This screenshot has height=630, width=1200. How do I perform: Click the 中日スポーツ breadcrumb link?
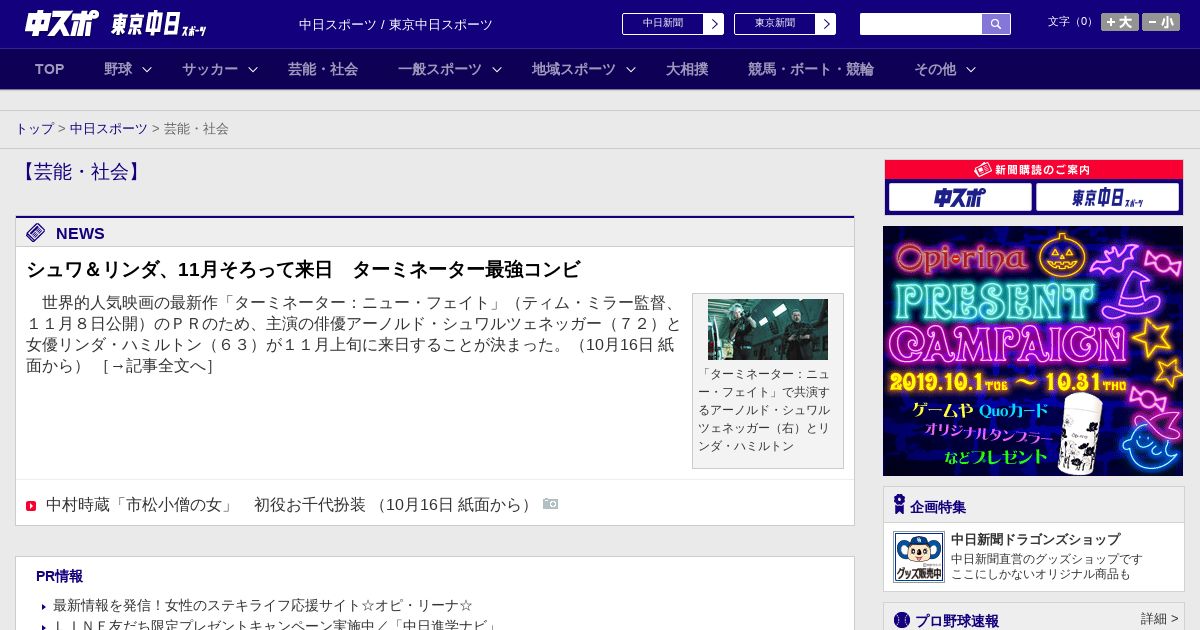point(109,129)
